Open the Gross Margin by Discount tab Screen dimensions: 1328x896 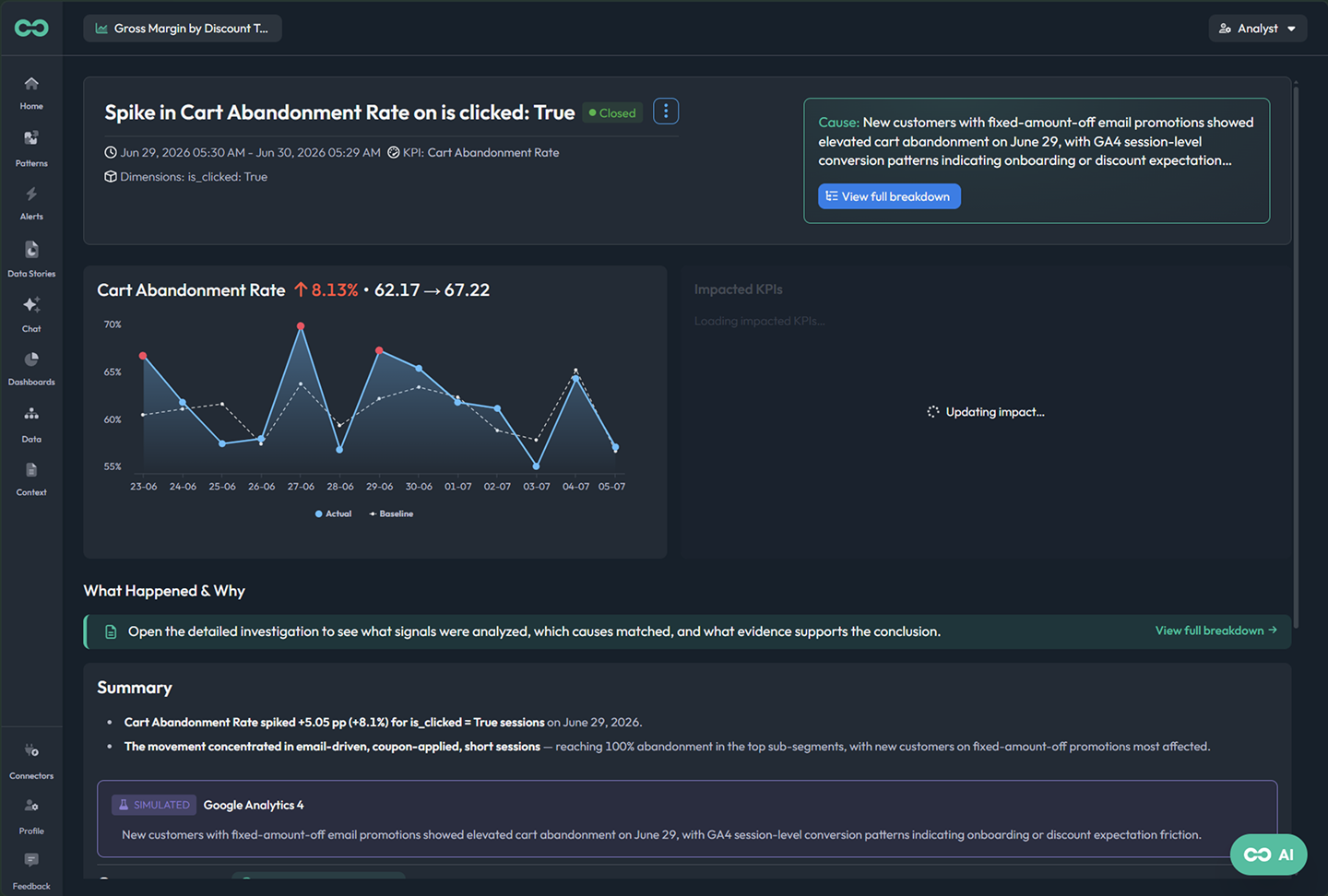click(183, 29)
